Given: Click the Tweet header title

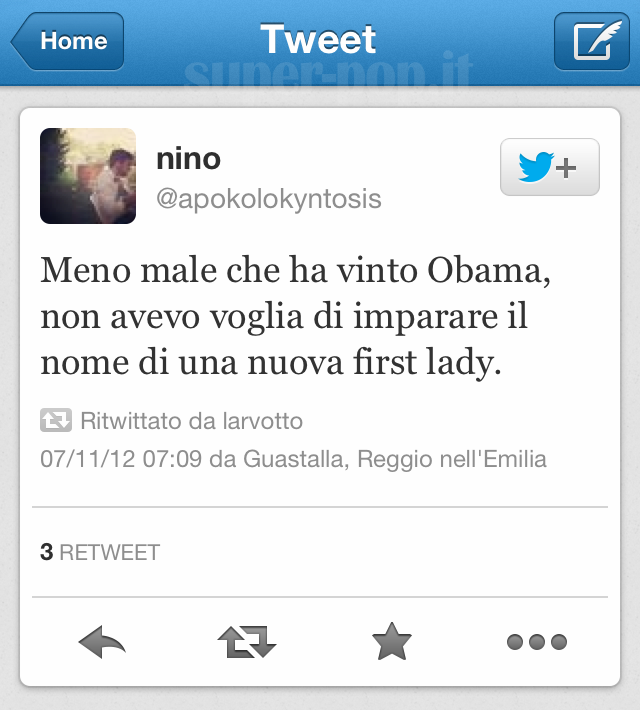Looking at the screenshot, I should coord(318,39).
